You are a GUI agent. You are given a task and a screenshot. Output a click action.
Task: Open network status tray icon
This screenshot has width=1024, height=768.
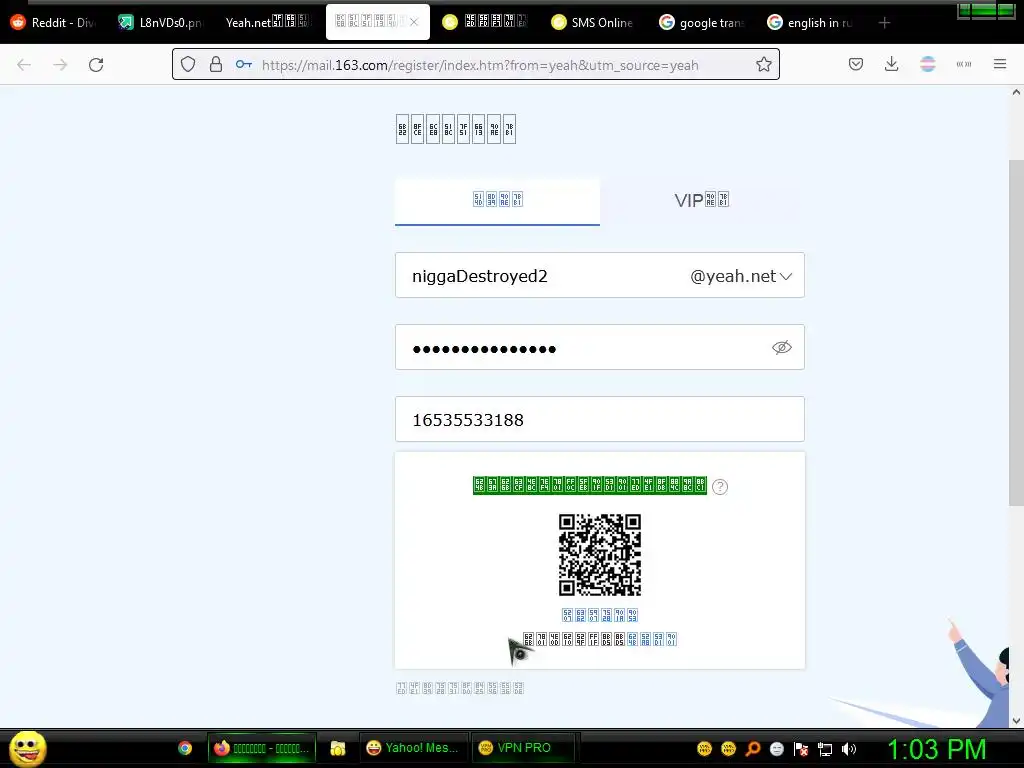825,749
